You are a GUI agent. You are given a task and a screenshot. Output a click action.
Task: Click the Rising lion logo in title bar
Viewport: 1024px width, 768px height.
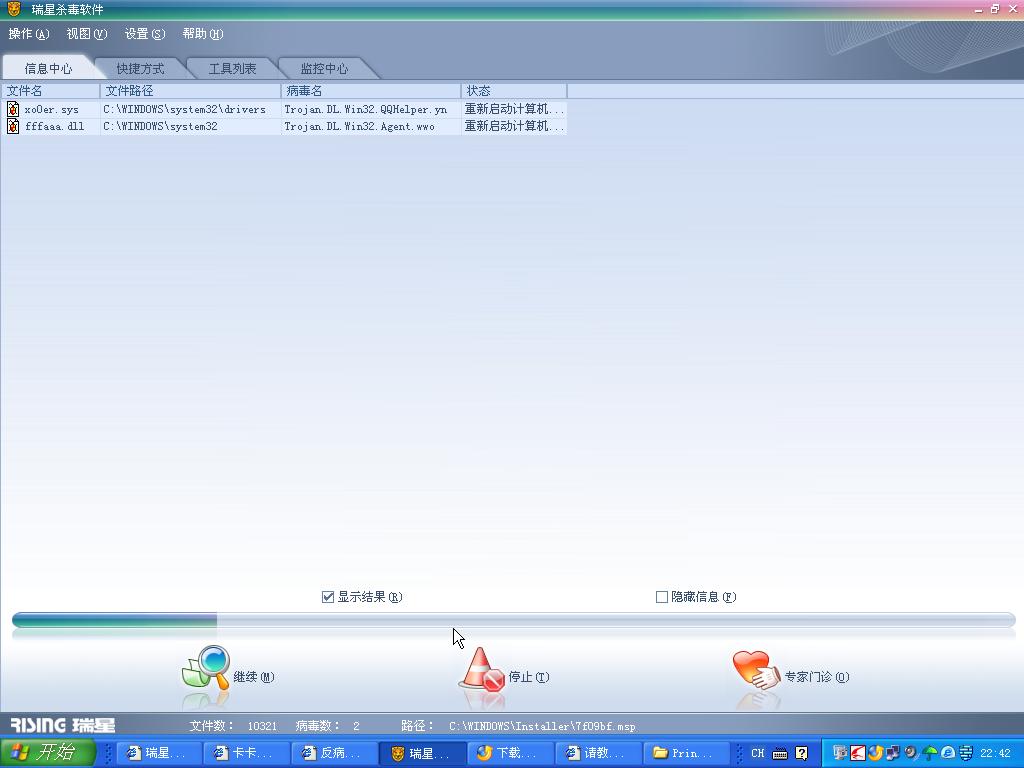pos(14,9)
